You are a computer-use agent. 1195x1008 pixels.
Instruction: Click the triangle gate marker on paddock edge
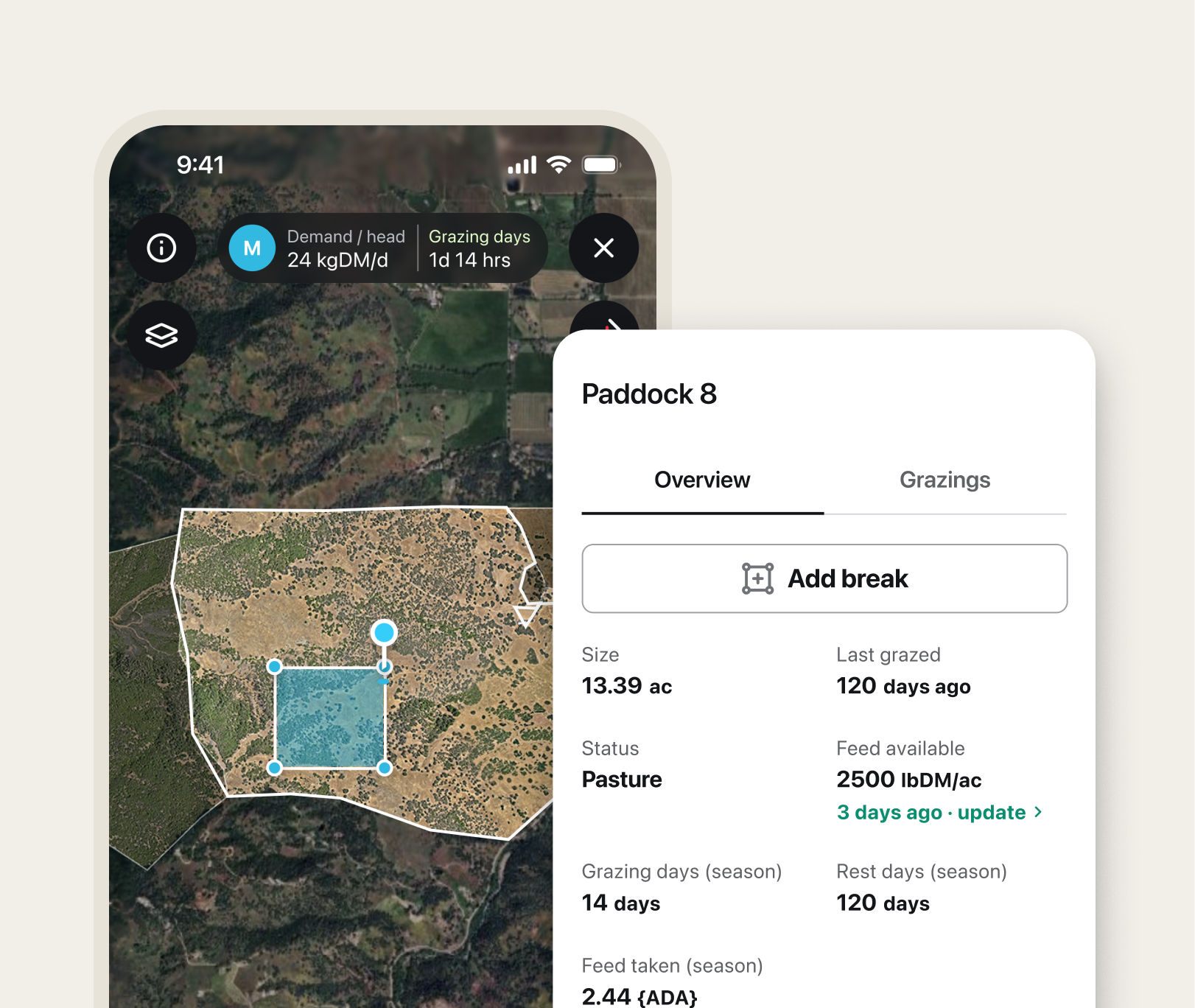coord(525,615)
